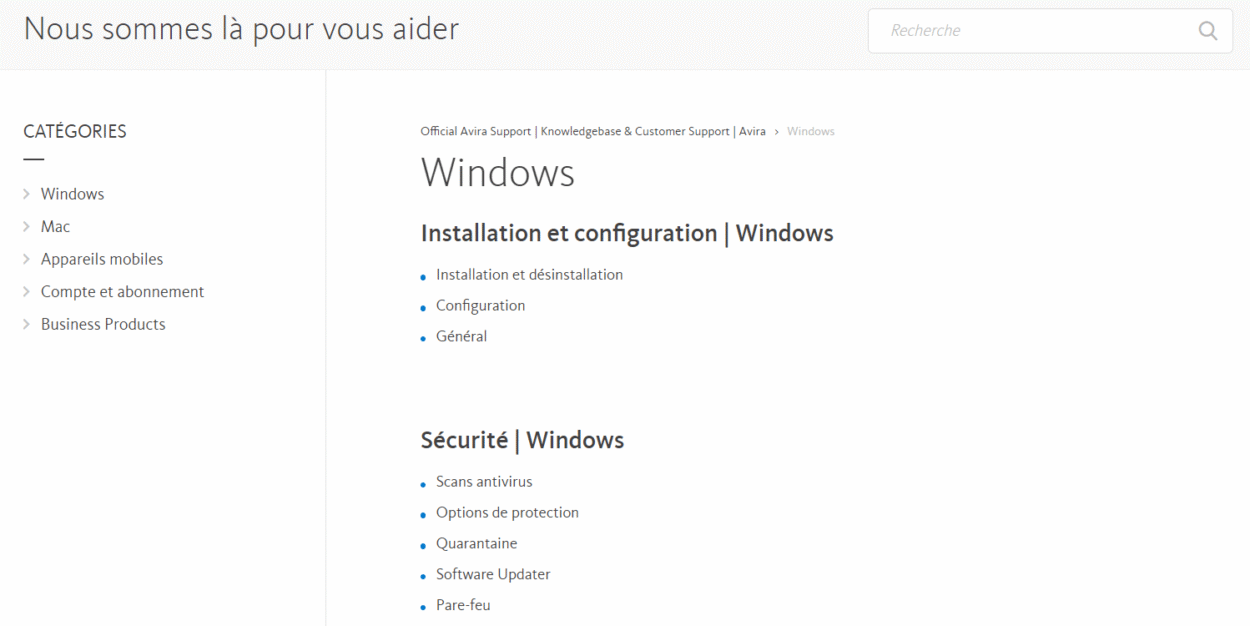Open the Configuration link
Screen dimensions: 1250x626
(x=480, y=306)
